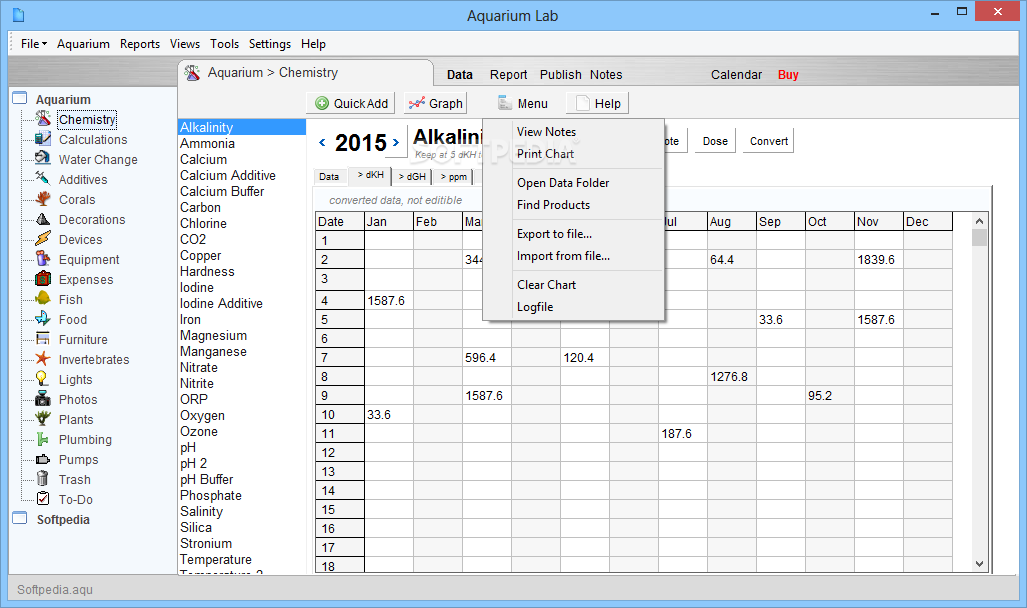Screen dimensions: 1027x608
Task: Go to previous year arrow before 2015
Action: (x=322, y=142)
